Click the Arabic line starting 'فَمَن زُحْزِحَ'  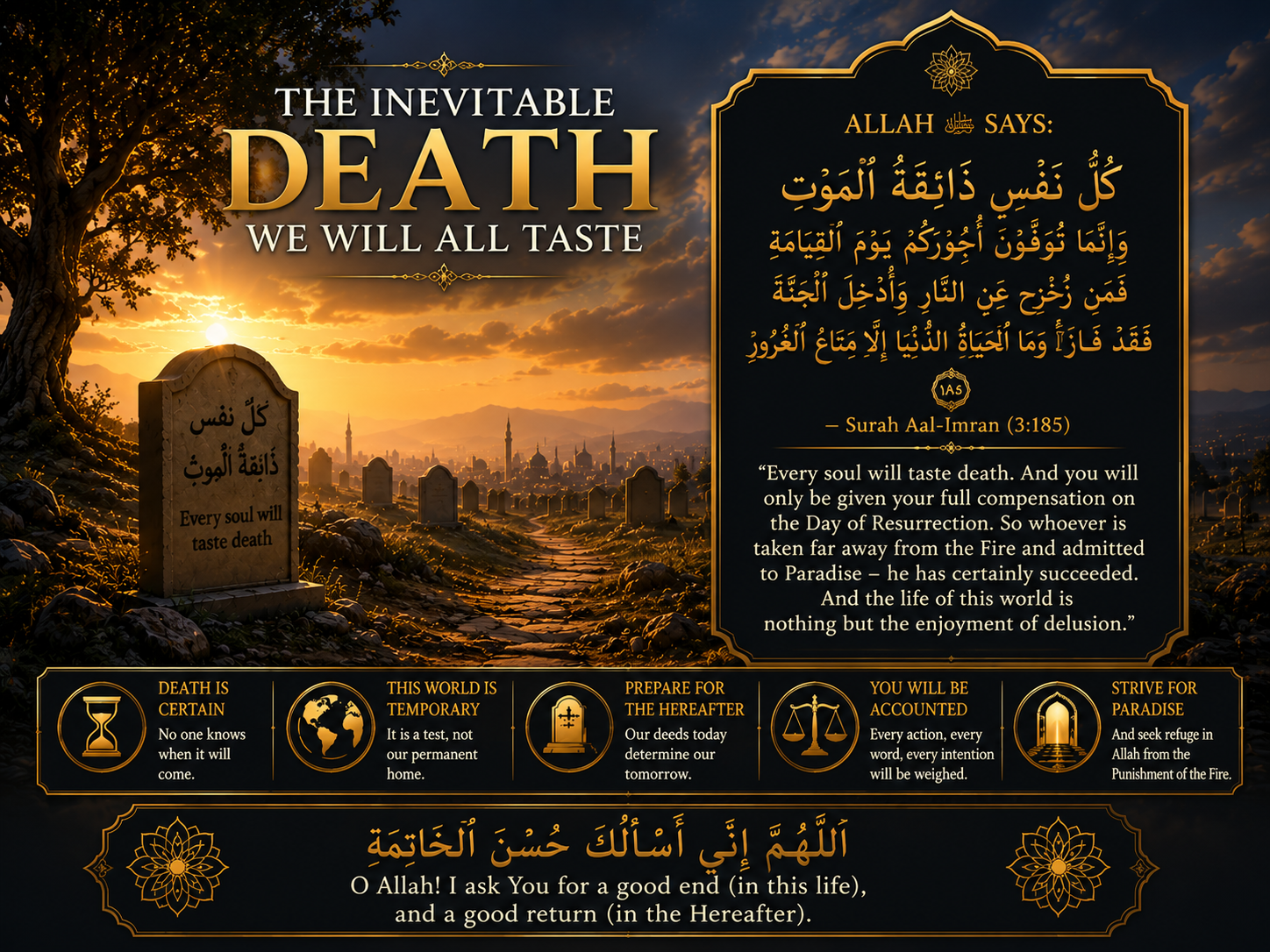coord(950,292)
